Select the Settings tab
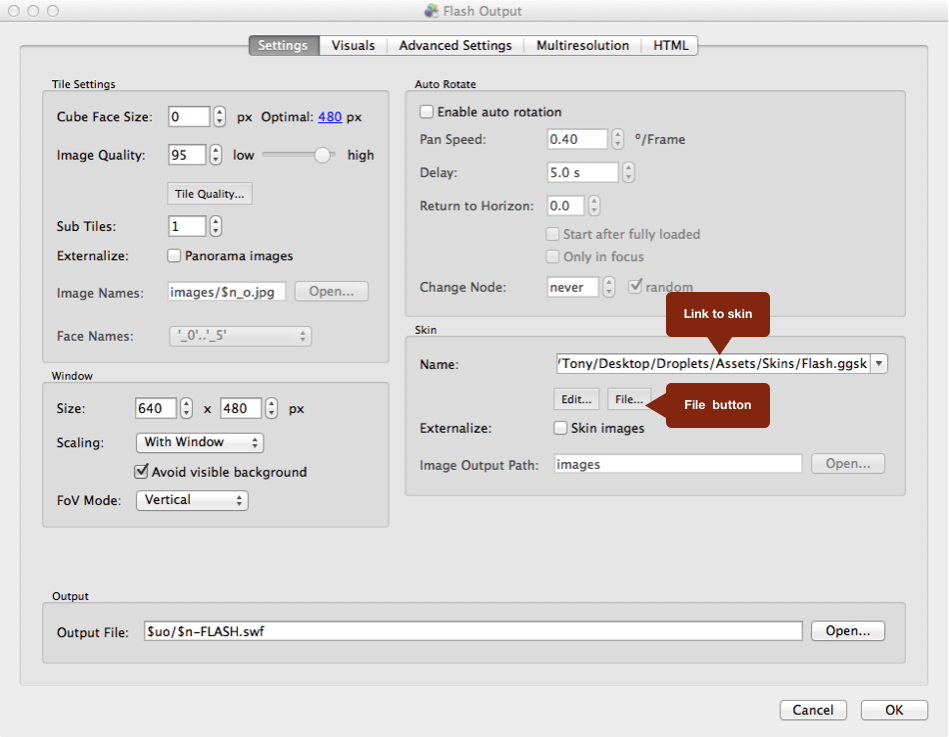The height and width of the screenshot is (737, 949). tap(283, 45)
